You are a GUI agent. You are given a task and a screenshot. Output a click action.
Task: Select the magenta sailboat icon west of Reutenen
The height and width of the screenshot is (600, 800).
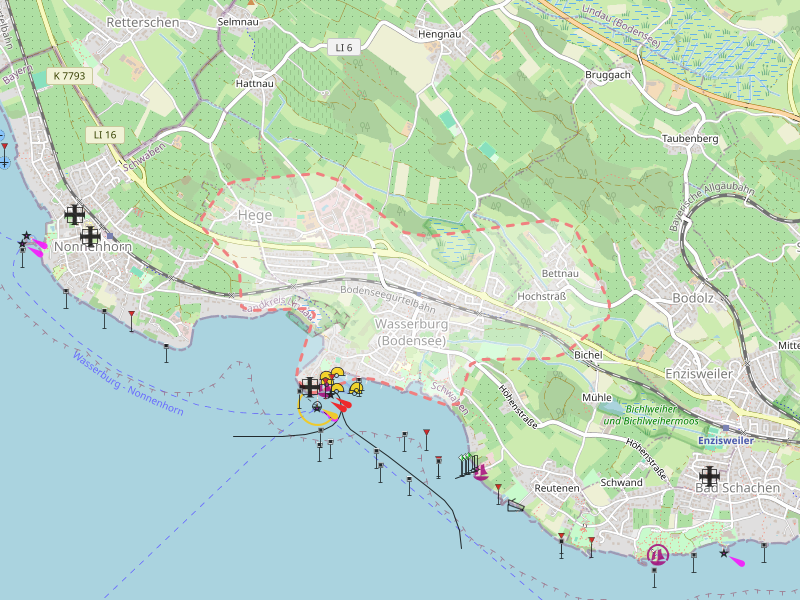click(x=480, y=471)
